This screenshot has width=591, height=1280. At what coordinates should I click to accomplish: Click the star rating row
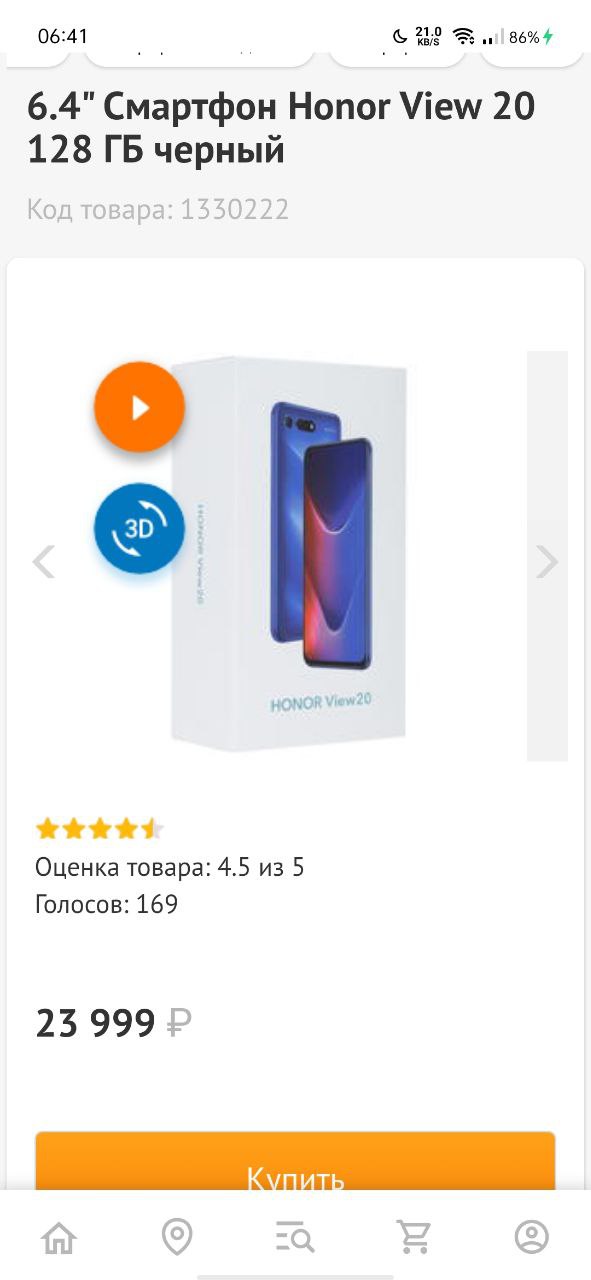pos(99,829)
